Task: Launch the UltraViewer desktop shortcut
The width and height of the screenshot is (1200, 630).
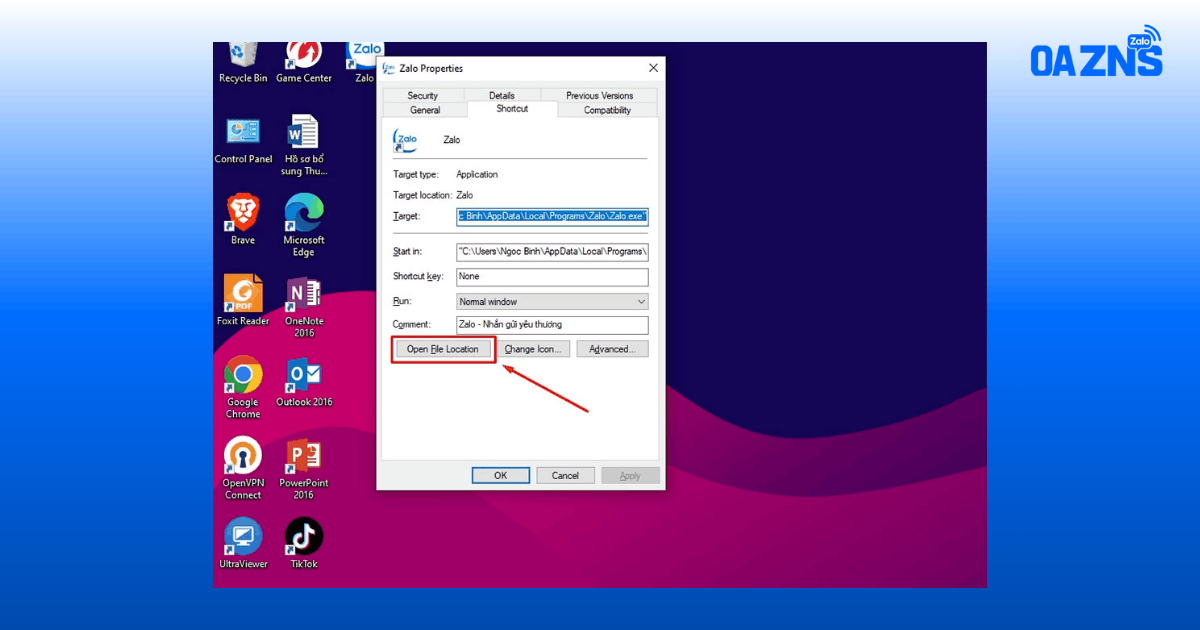Action: point(243,544)
